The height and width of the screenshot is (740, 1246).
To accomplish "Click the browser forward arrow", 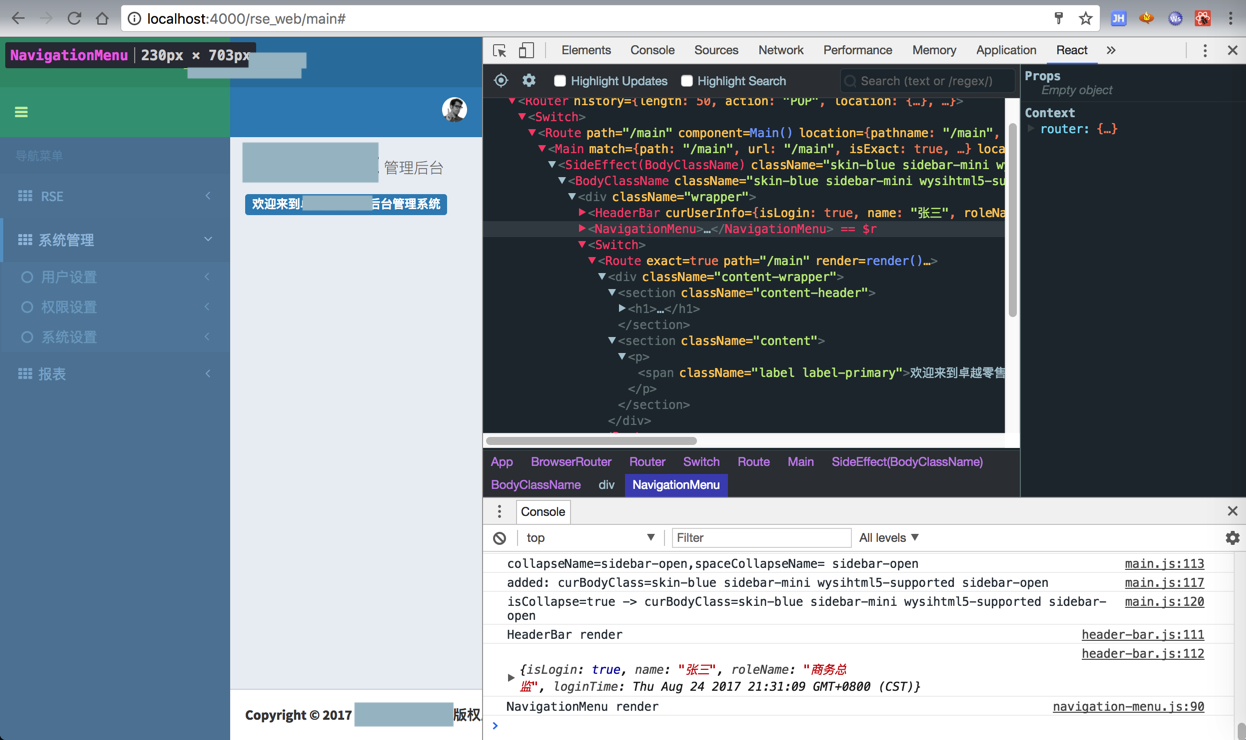I will [46, 18].
